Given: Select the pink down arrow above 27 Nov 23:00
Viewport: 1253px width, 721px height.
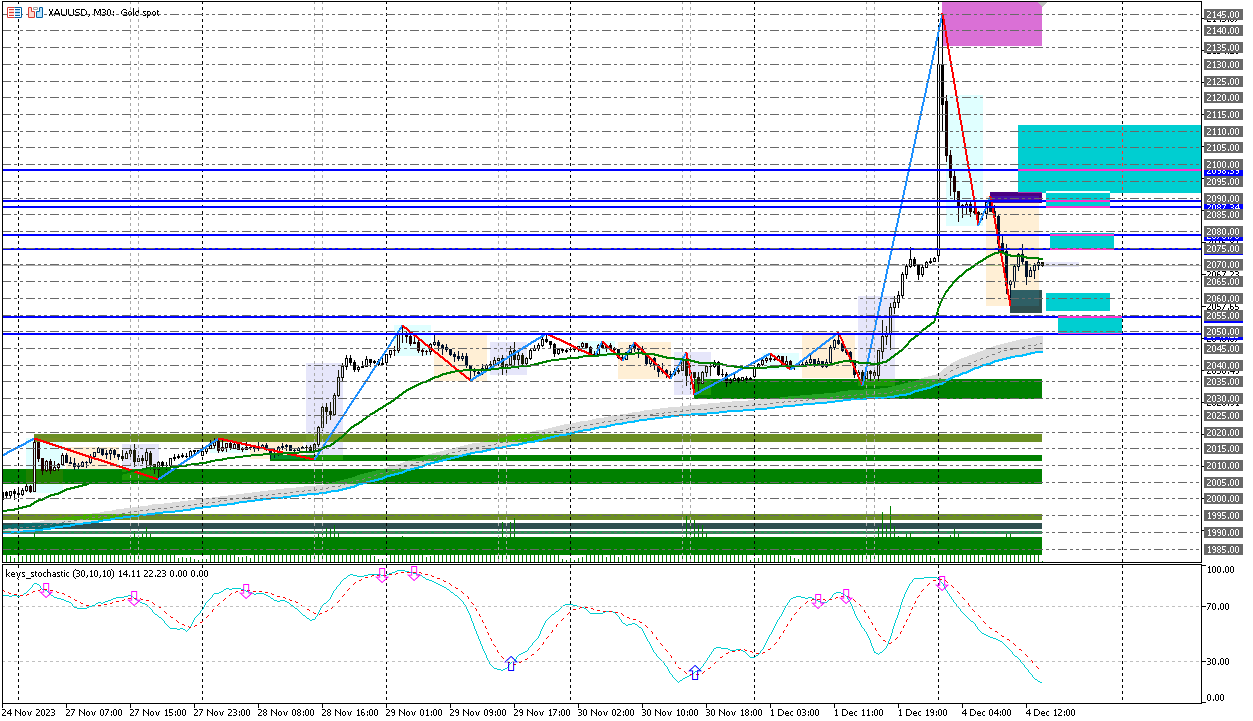Looking at the screenshot, I should pyautogui.click(x=246, y=591).
